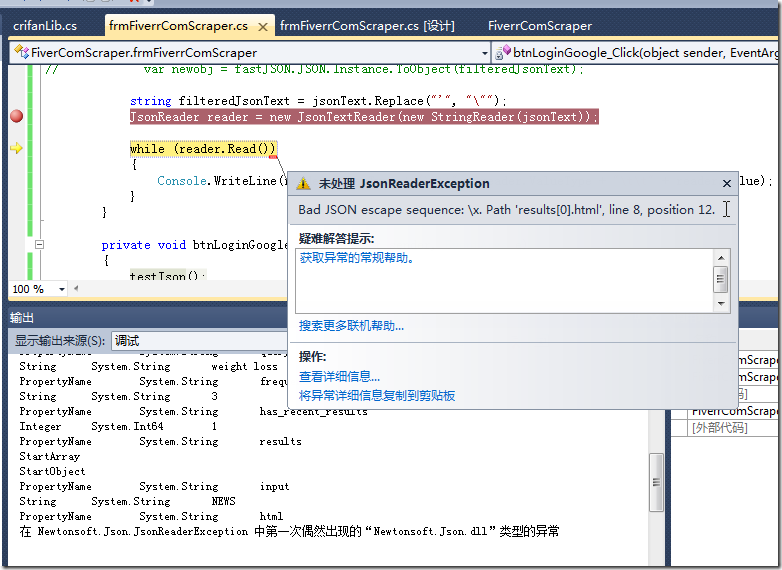This screenshot has height=570, width=782.
Task: Open the 100 % zoom level dropdown
Action: [62, 289]
